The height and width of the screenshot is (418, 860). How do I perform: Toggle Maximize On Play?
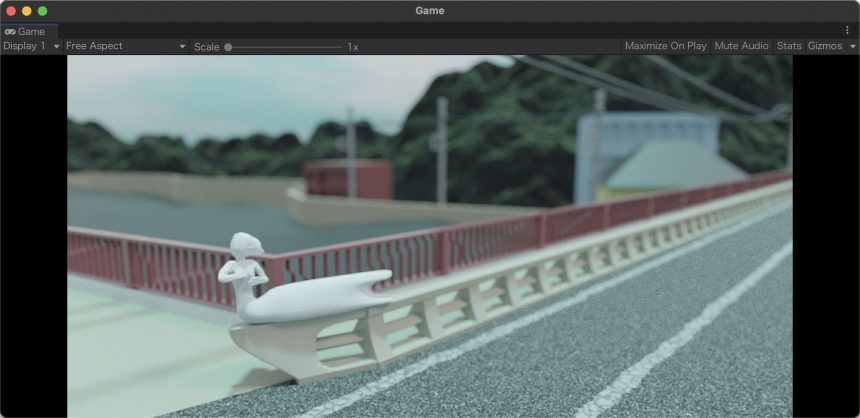coord(665,46)
